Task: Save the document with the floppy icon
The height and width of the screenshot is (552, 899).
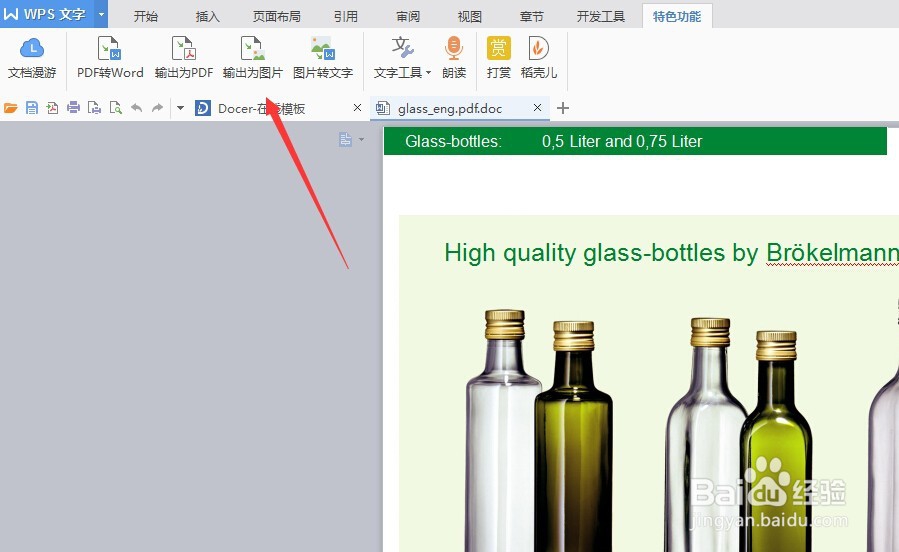Action: 32,108
